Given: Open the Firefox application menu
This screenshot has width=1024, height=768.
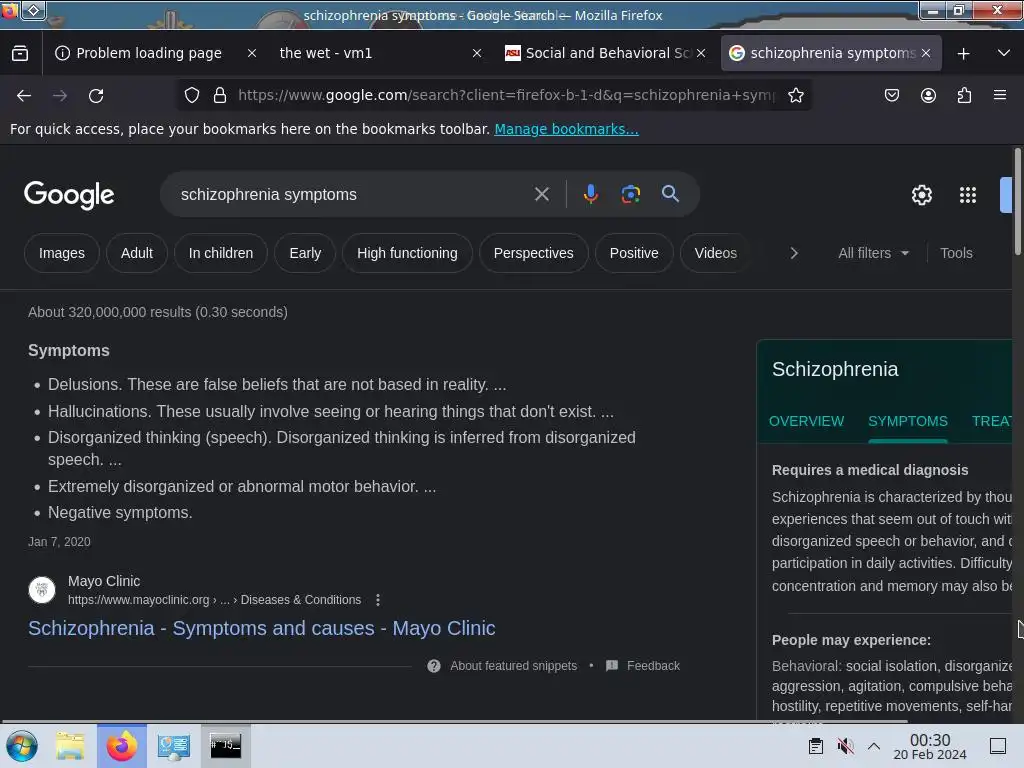Looking at the screenshot, I should point(1000,95).
